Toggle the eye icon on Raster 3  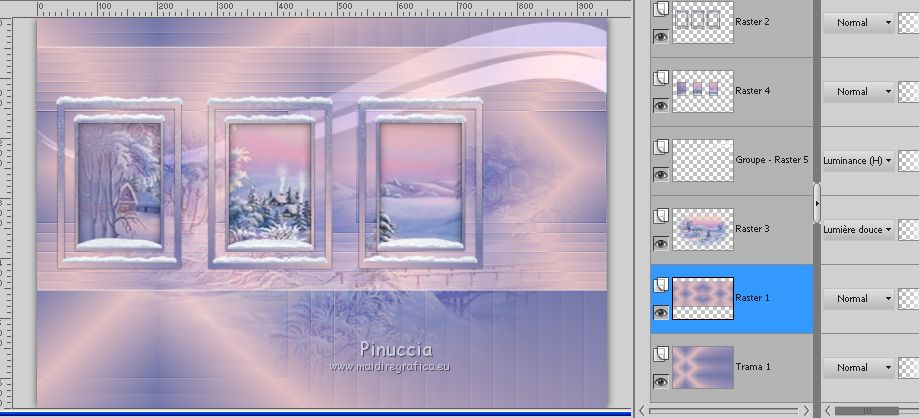point(661,243)
